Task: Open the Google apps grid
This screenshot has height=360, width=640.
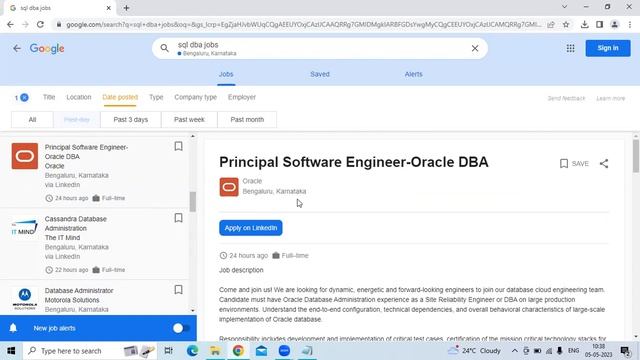Action: pyautogui.click(x=570, y=48)
